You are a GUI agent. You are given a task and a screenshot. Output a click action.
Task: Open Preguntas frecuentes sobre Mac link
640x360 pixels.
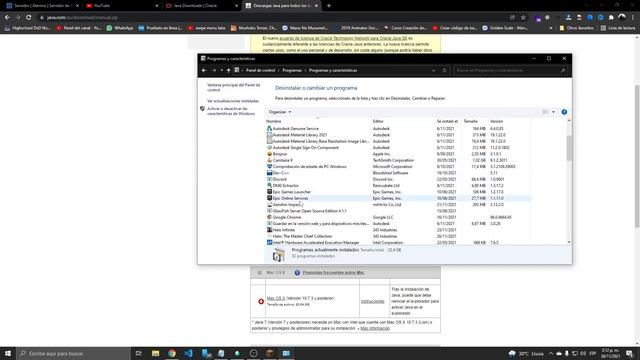coord(333,273)
